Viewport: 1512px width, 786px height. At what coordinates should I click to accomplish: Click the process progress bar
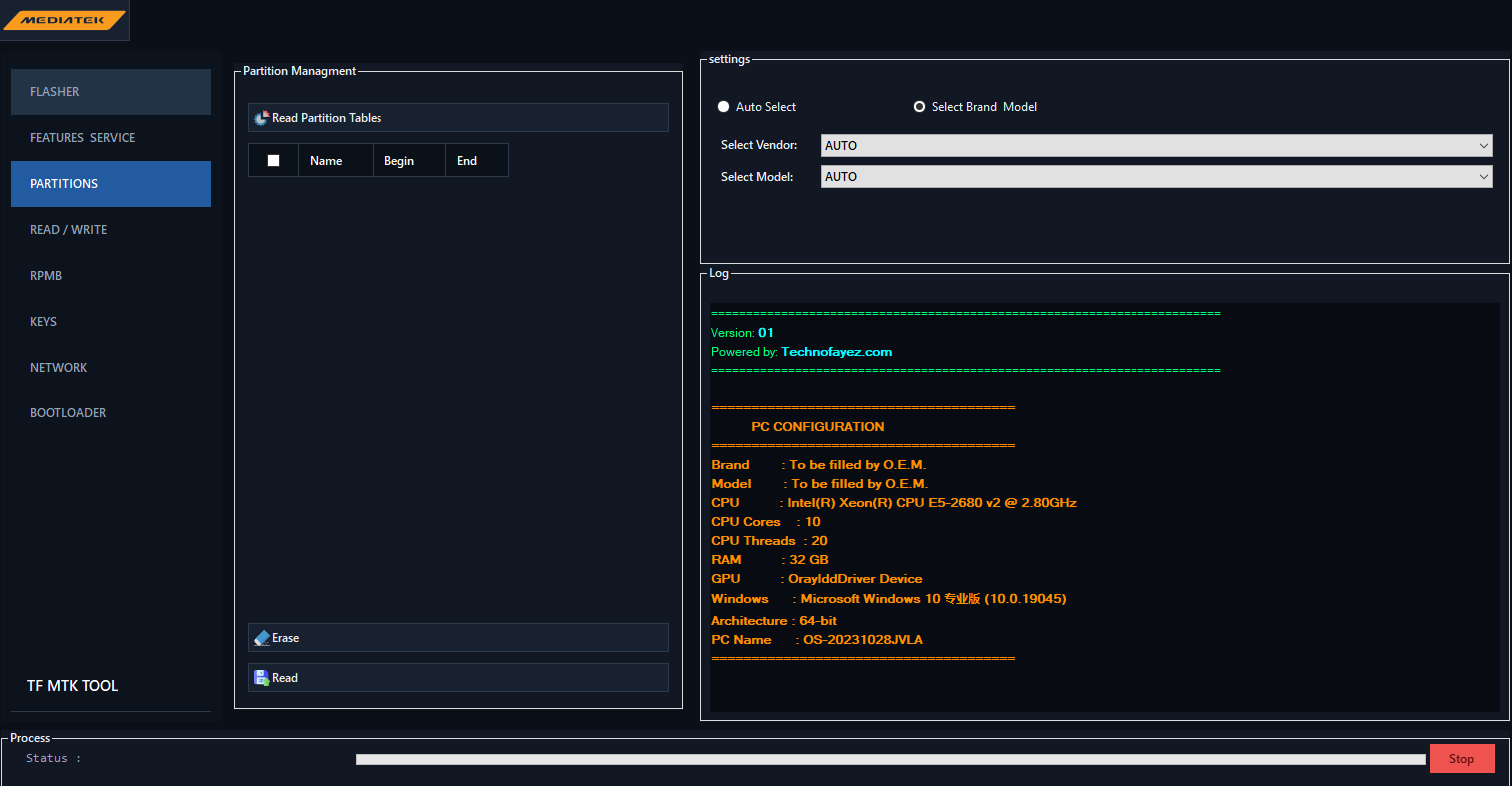point(891,759)
